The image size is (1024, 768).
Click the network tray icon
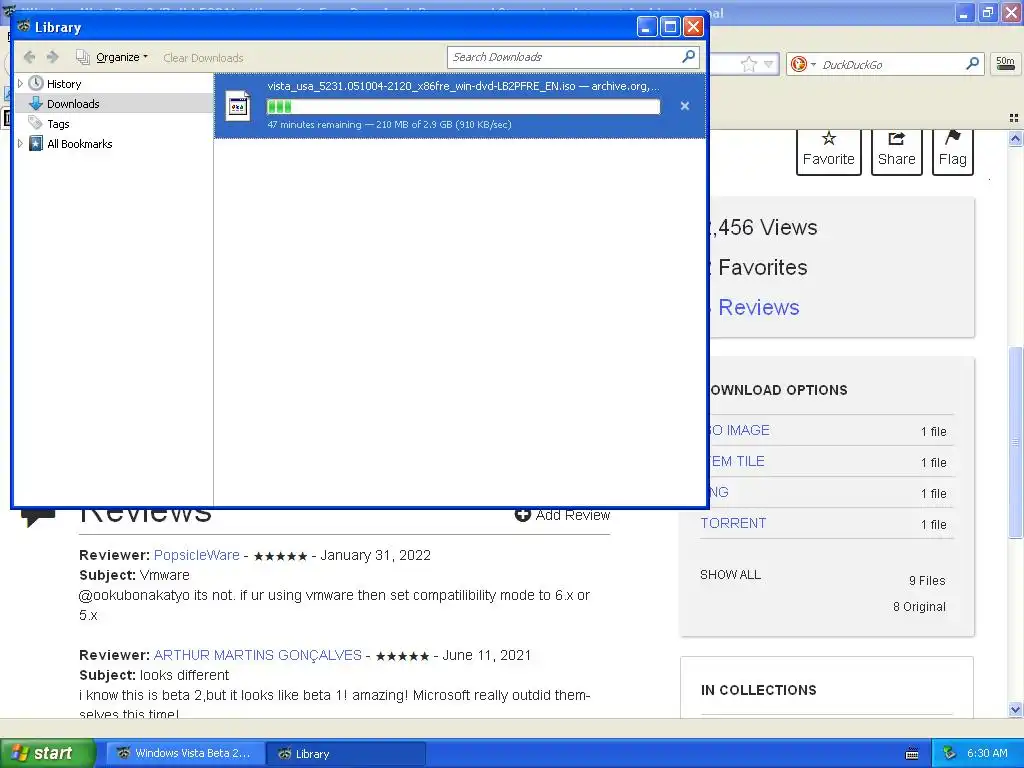click(950, 753)
